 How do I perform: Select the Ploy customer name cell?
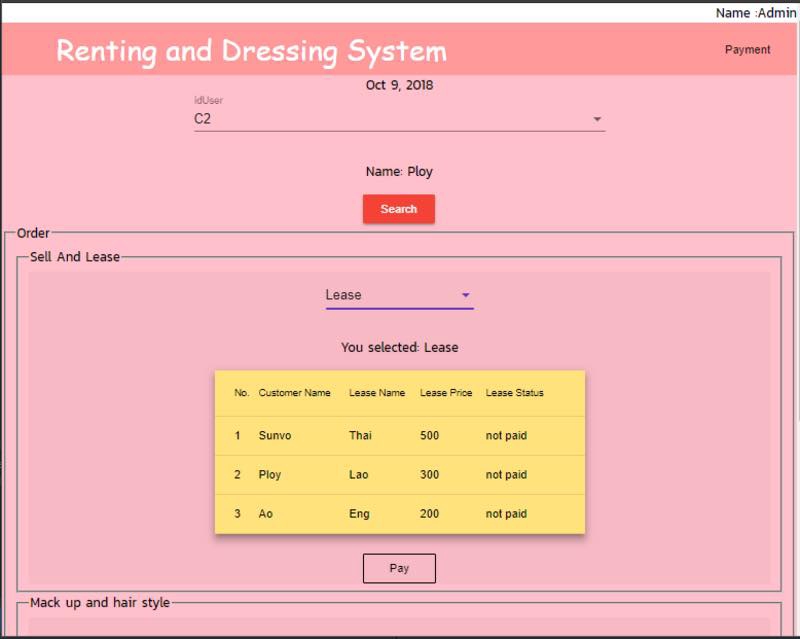(x=270, y=475)
